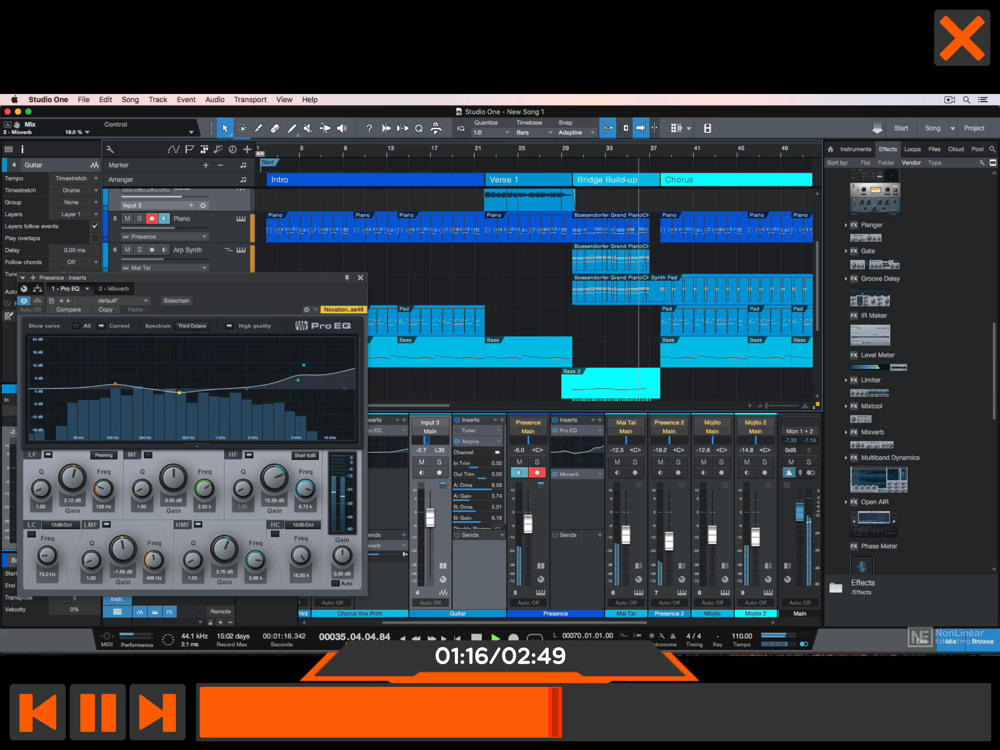The image size is (1000, 750).
Task: Select the Range tool
Action: [242, 128]
